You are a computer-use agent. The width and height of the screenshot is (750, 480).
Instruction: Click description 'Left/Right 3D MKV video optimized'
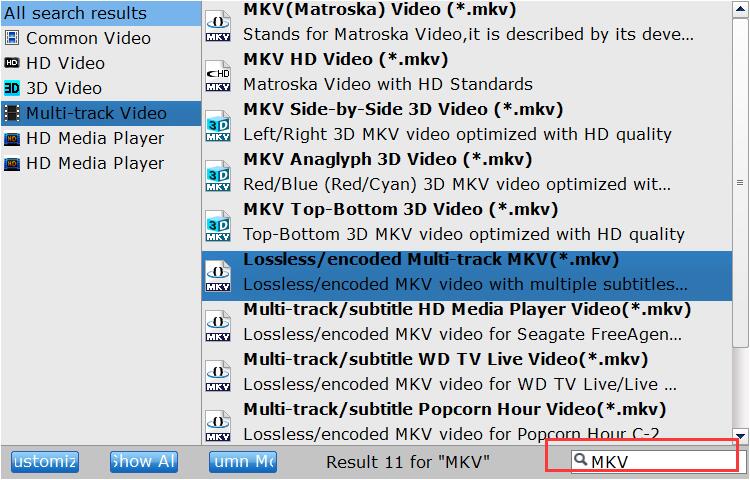[x=458, y=134]
